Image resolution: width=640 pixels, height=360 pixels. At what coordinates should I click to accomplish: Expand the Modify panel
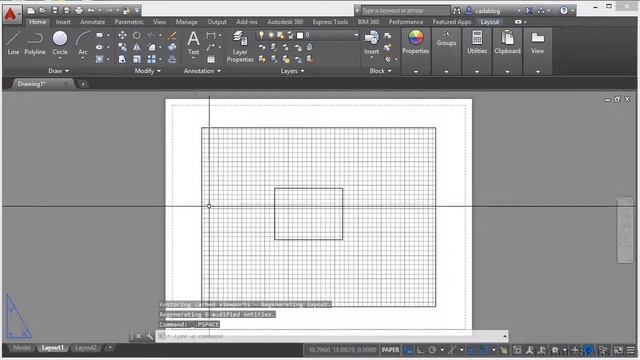pos(148,71)
